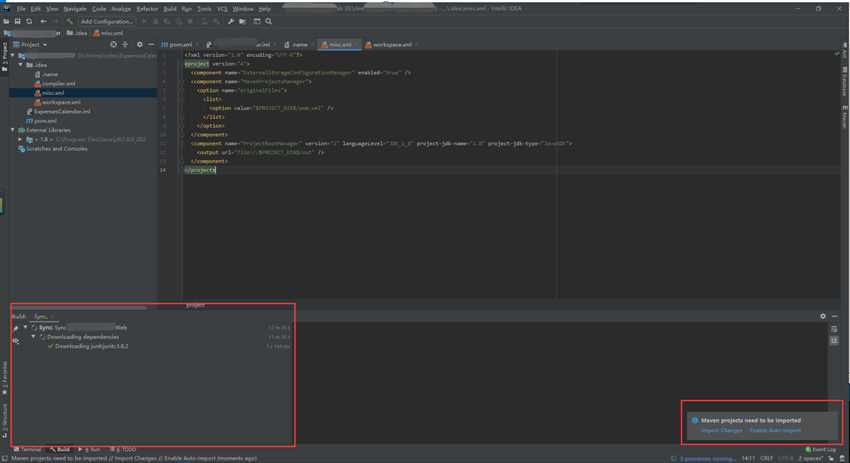Open the Window menu
This screenshot has height=463, width=850.
pyautogui.click(x=243, y=9)
